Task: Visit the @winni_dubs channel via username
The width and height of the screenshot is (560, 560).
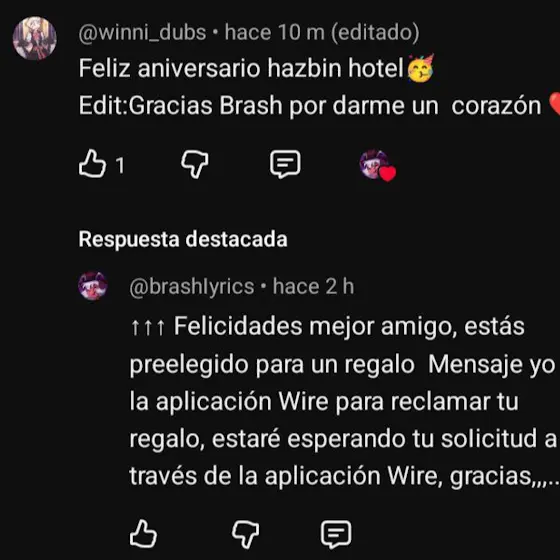Action: pos(142,33)
